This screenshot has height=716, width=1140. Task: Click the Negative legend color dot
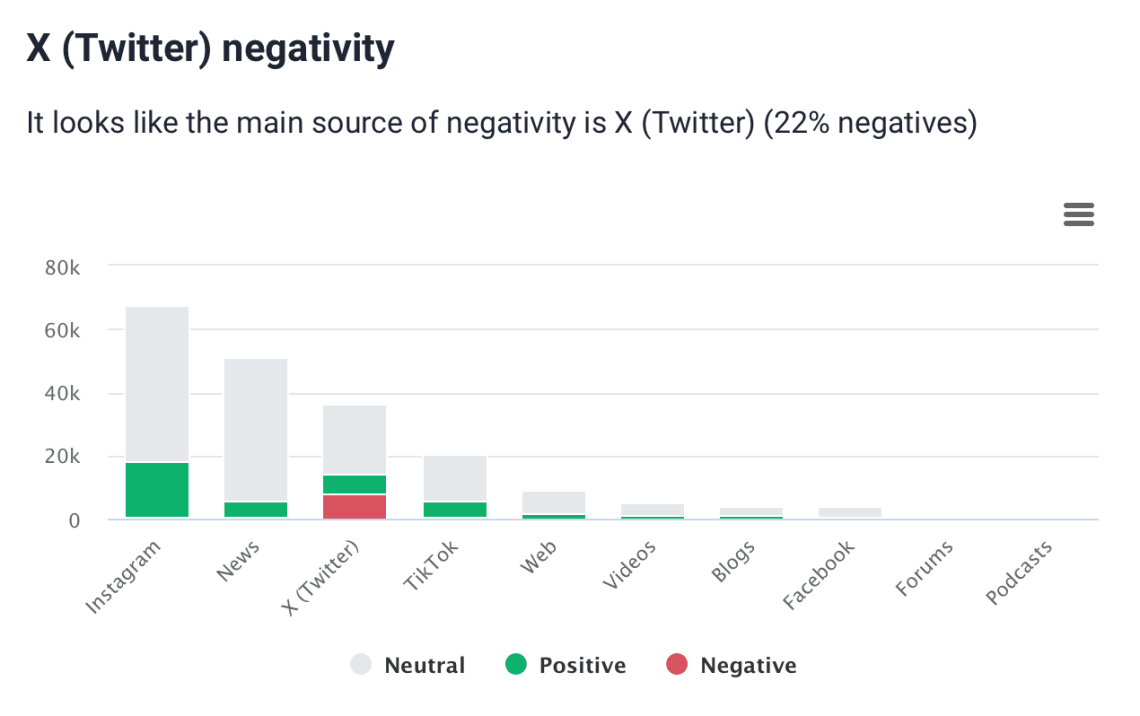[677, 665]
